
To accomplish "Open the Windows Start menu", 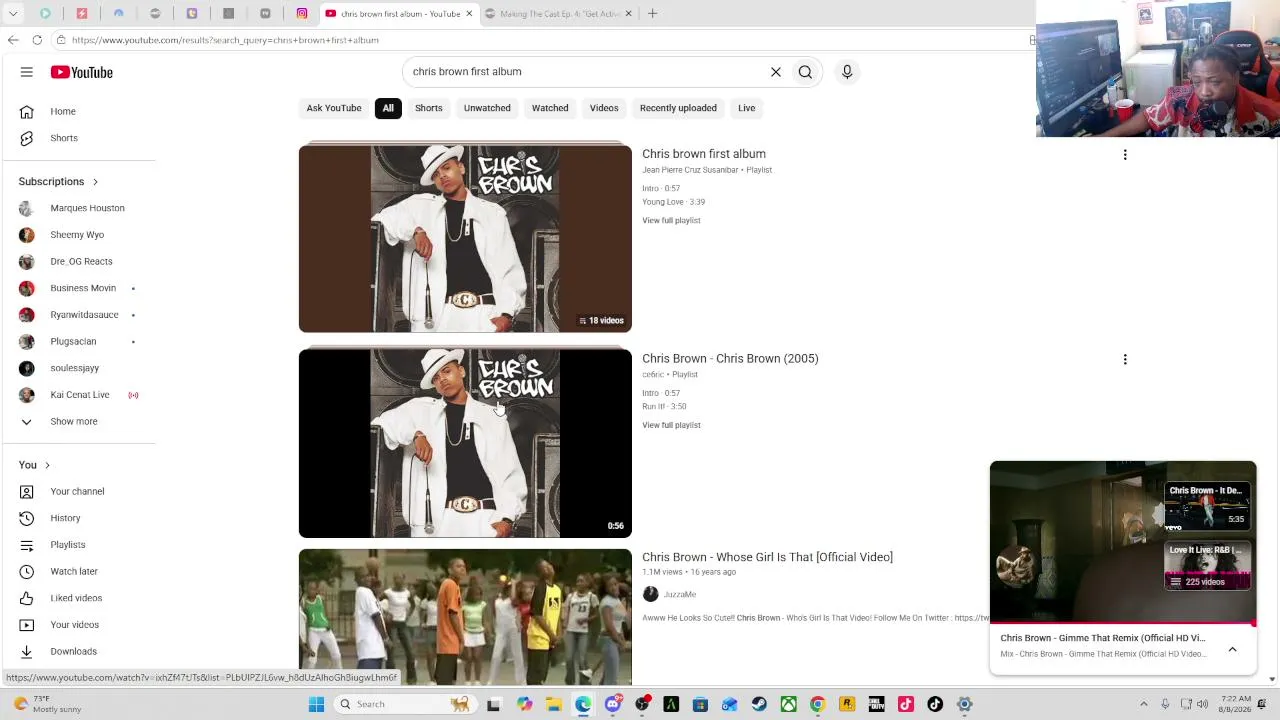I will coord(316,704).
